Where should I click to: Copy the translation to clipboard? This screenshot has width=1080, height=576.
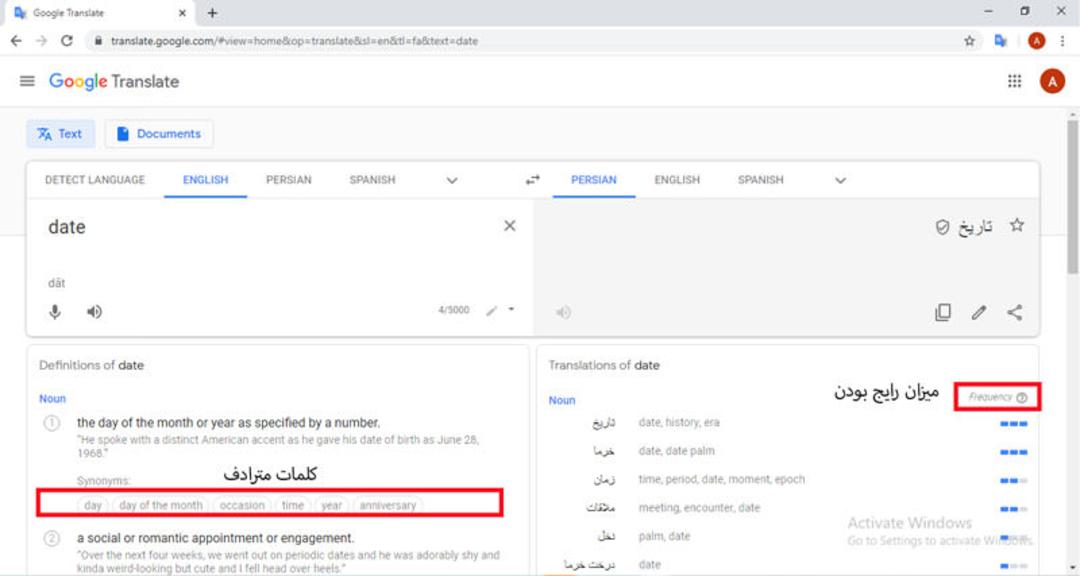(943, 312)
